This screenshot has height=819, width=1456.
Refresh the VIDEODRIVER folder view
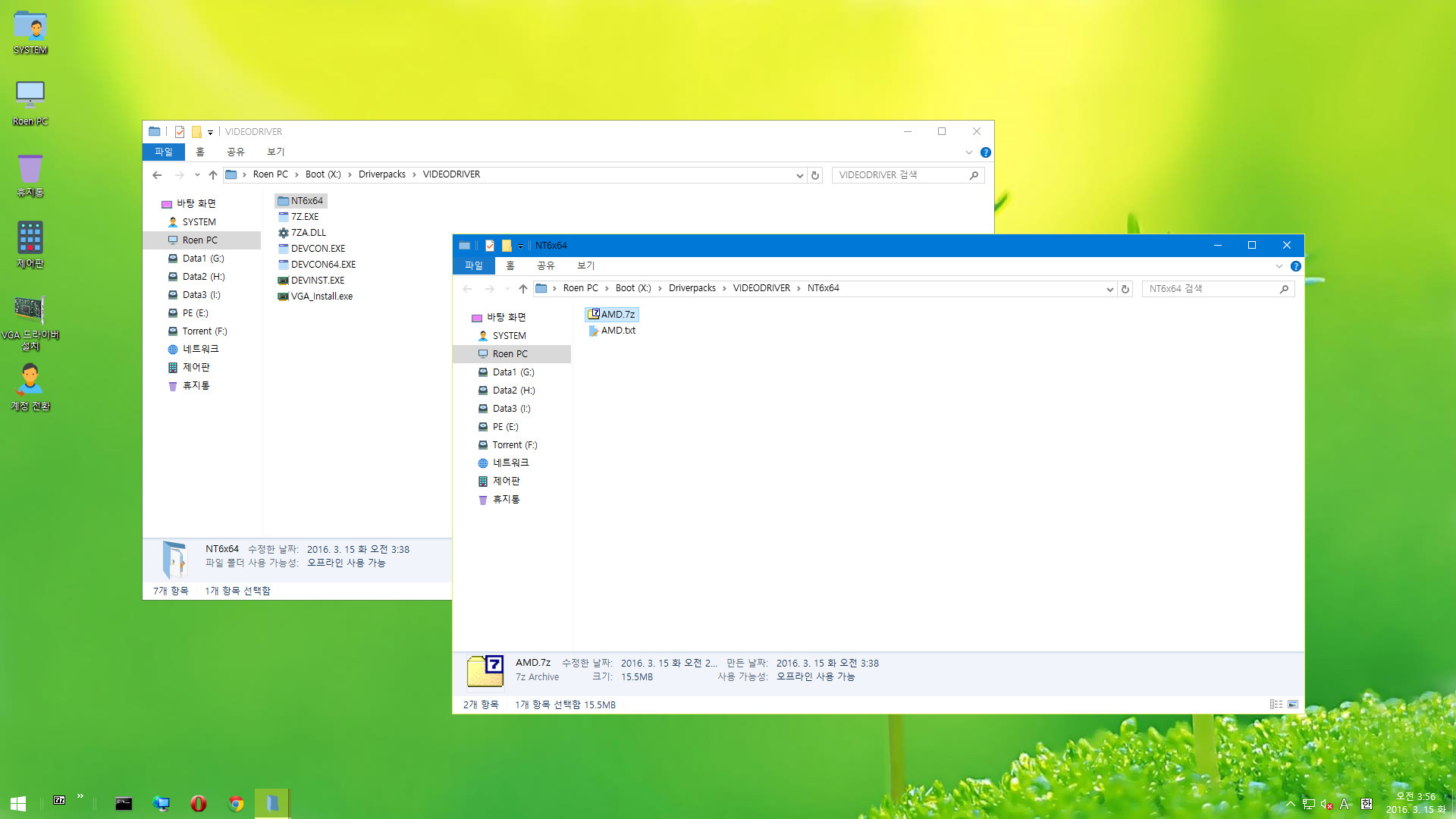(815, 175)
